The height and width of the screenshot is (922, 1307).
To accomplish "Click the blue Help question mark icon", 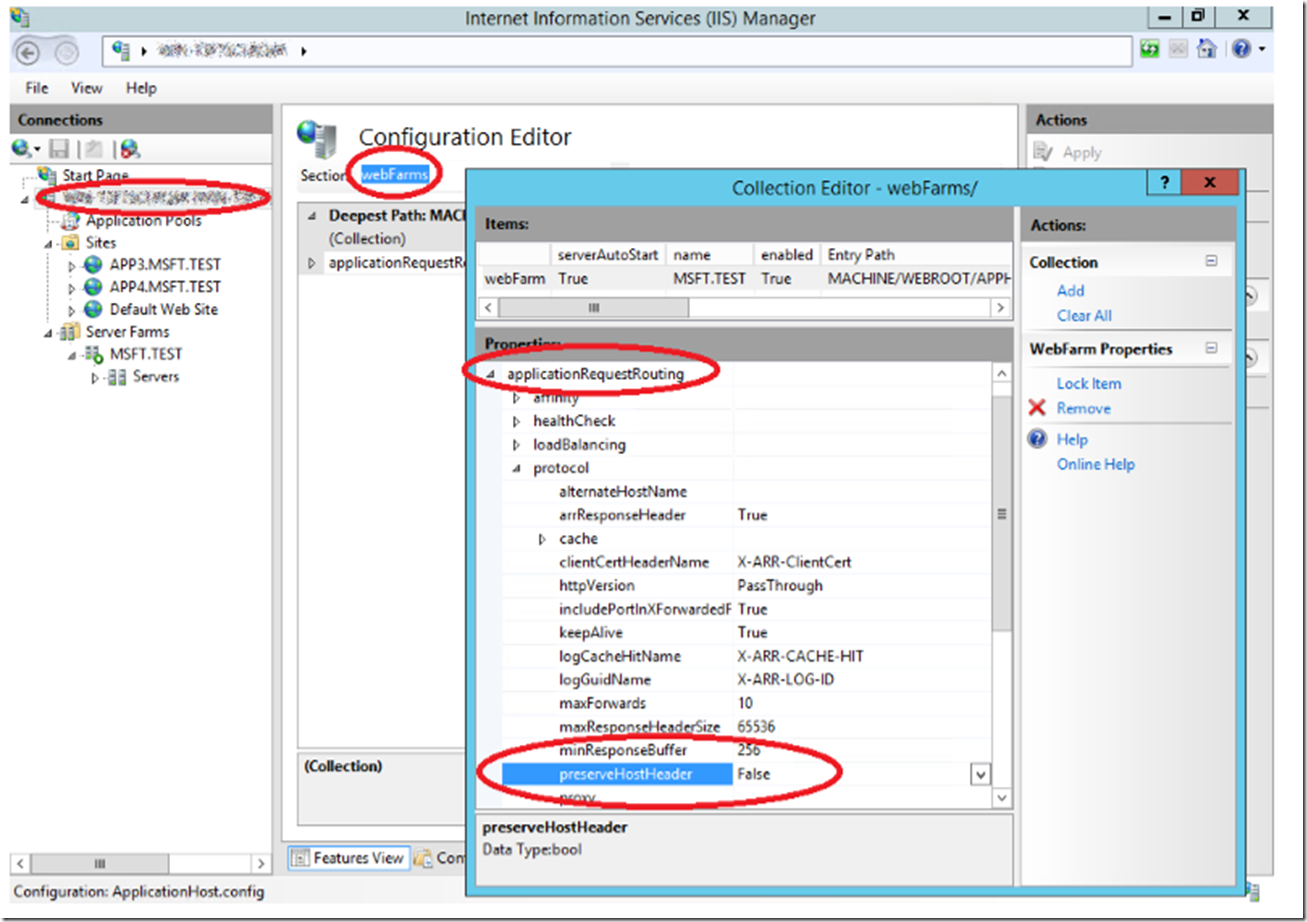I will [x=1038, y=439].
